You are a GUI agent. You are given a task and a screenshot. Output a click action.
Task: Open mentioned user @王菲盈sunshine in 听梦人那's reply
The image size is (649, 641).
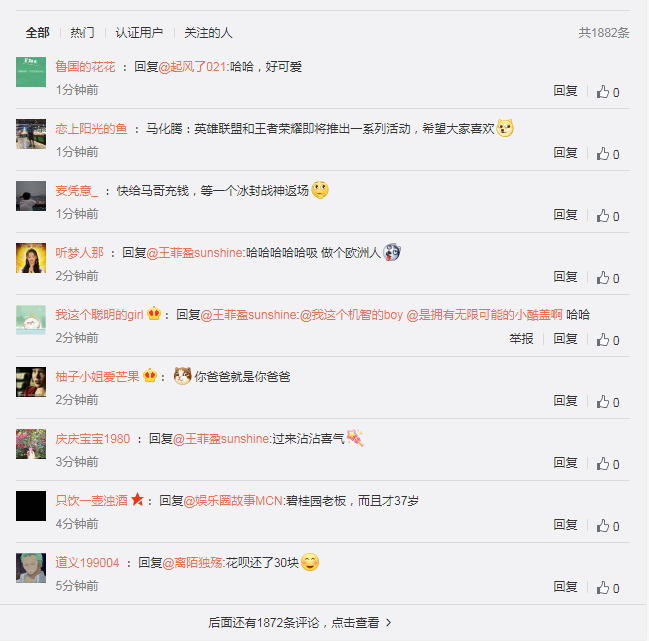(x=195, y=253)
